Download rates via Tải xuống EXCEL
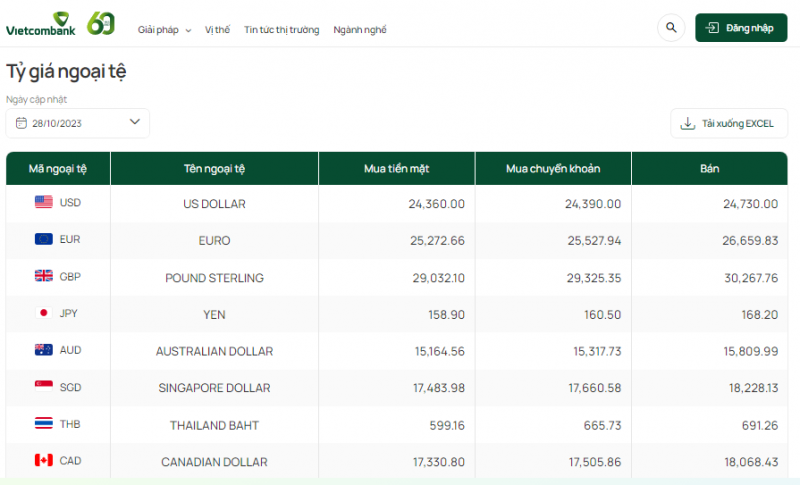Image resolution: width=800 pixels, height=485 pixels. click(728, 124)
